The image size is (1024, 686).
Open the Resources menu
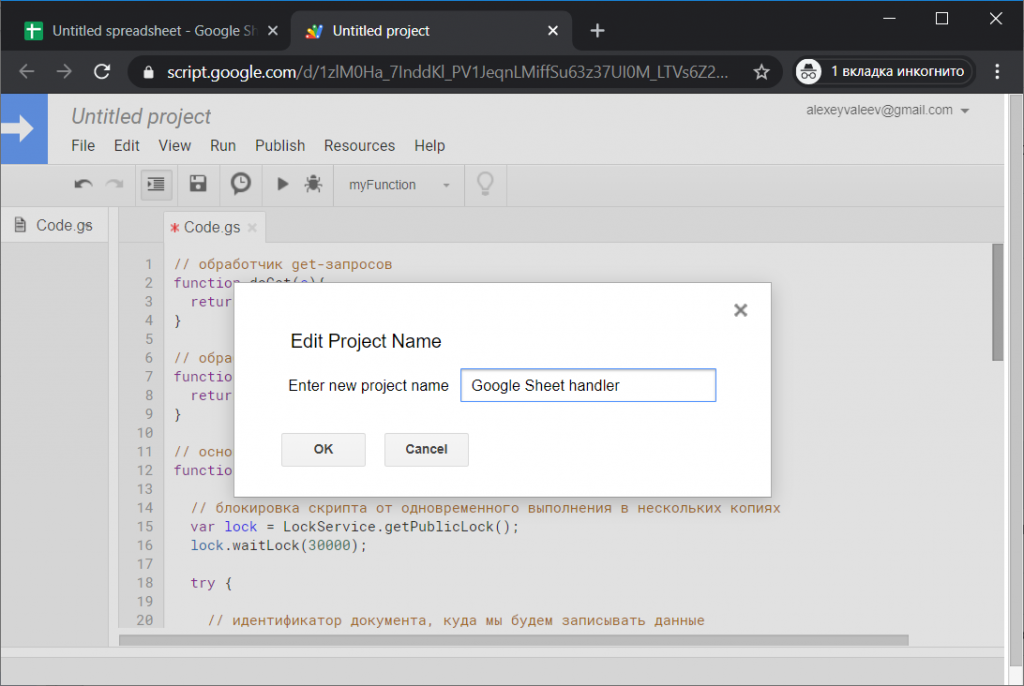coord(359,145)
